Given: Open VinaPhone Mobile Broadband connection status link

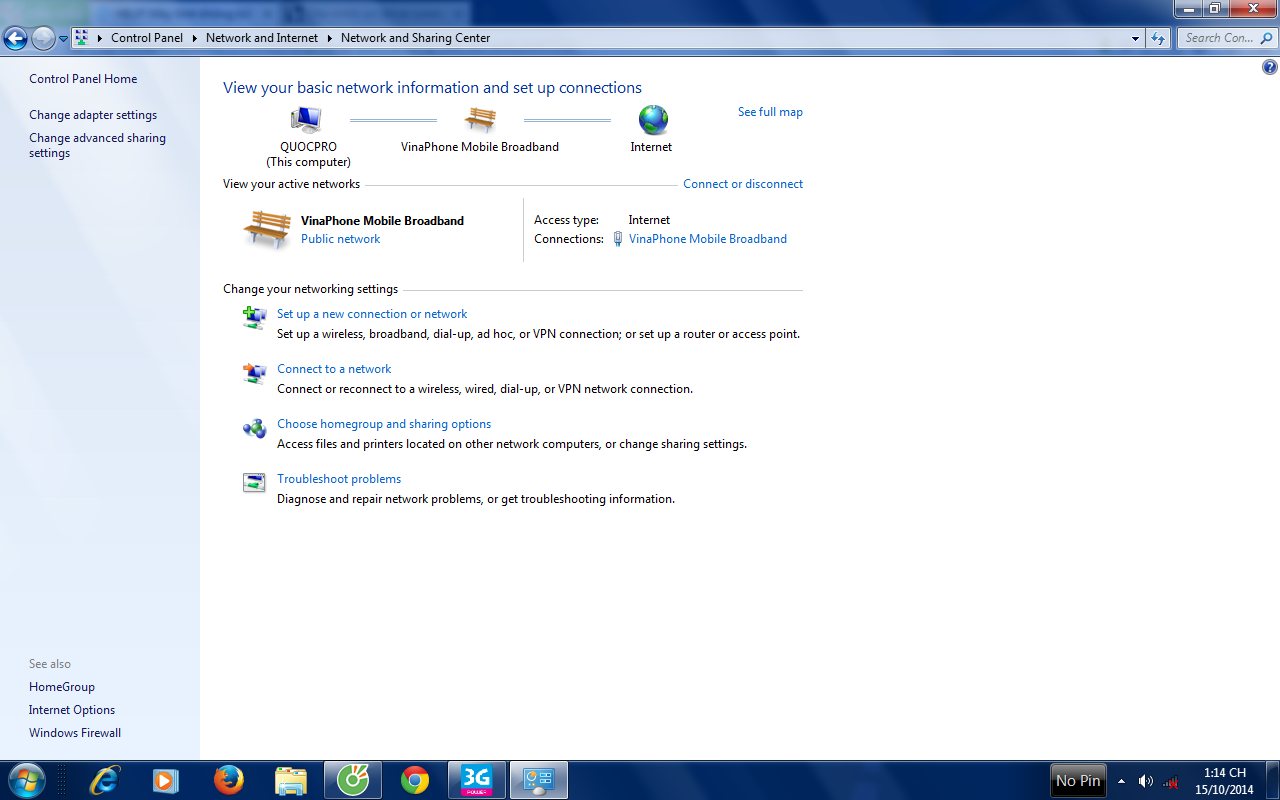Looking at the screenshot, I should click(x=708, y=239).
